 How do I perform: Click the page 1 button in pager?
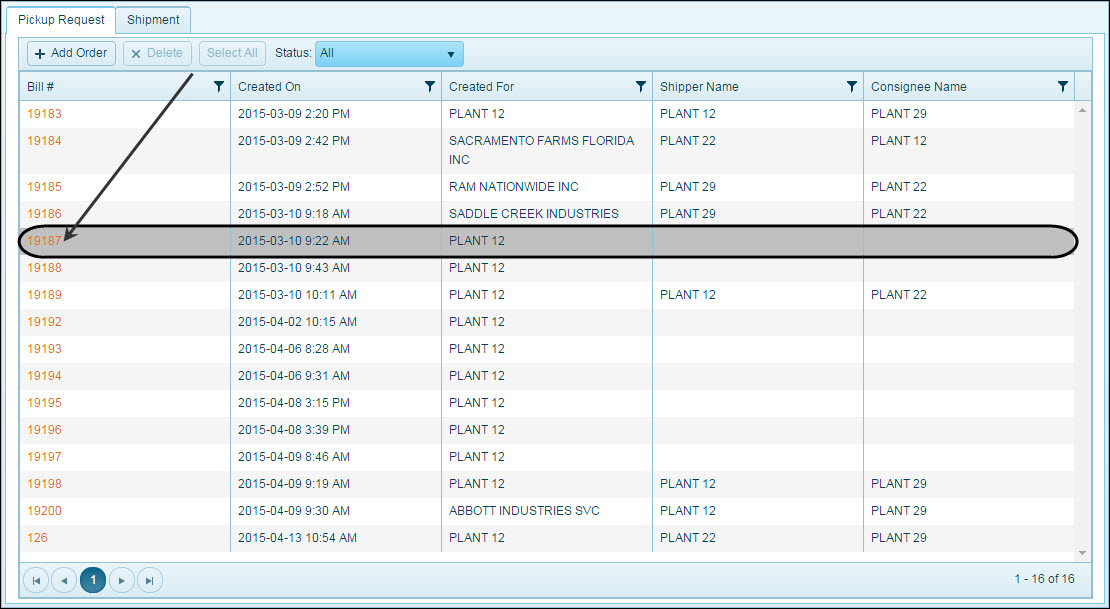click(x=93, y=580)
